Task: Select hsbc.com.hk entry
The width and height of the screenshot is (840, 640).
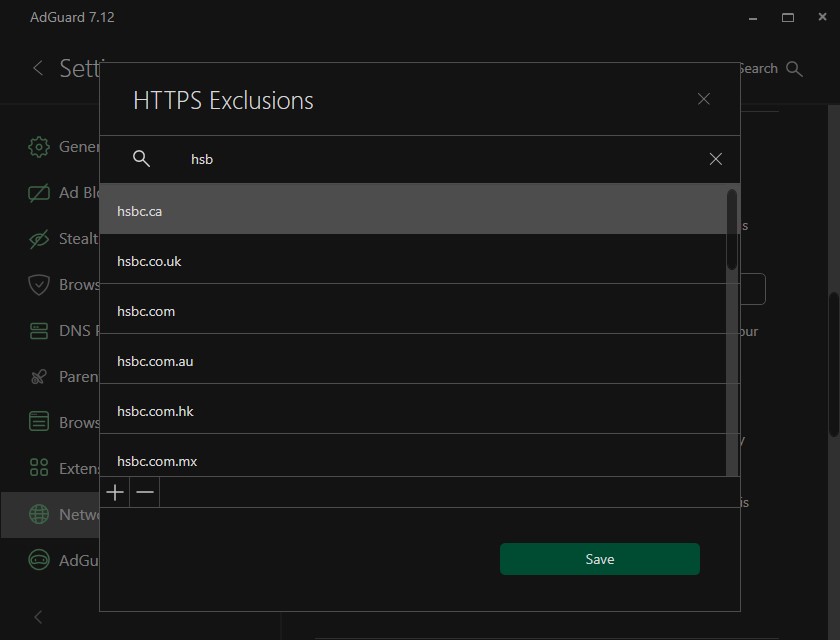Action: coord(412,409)
